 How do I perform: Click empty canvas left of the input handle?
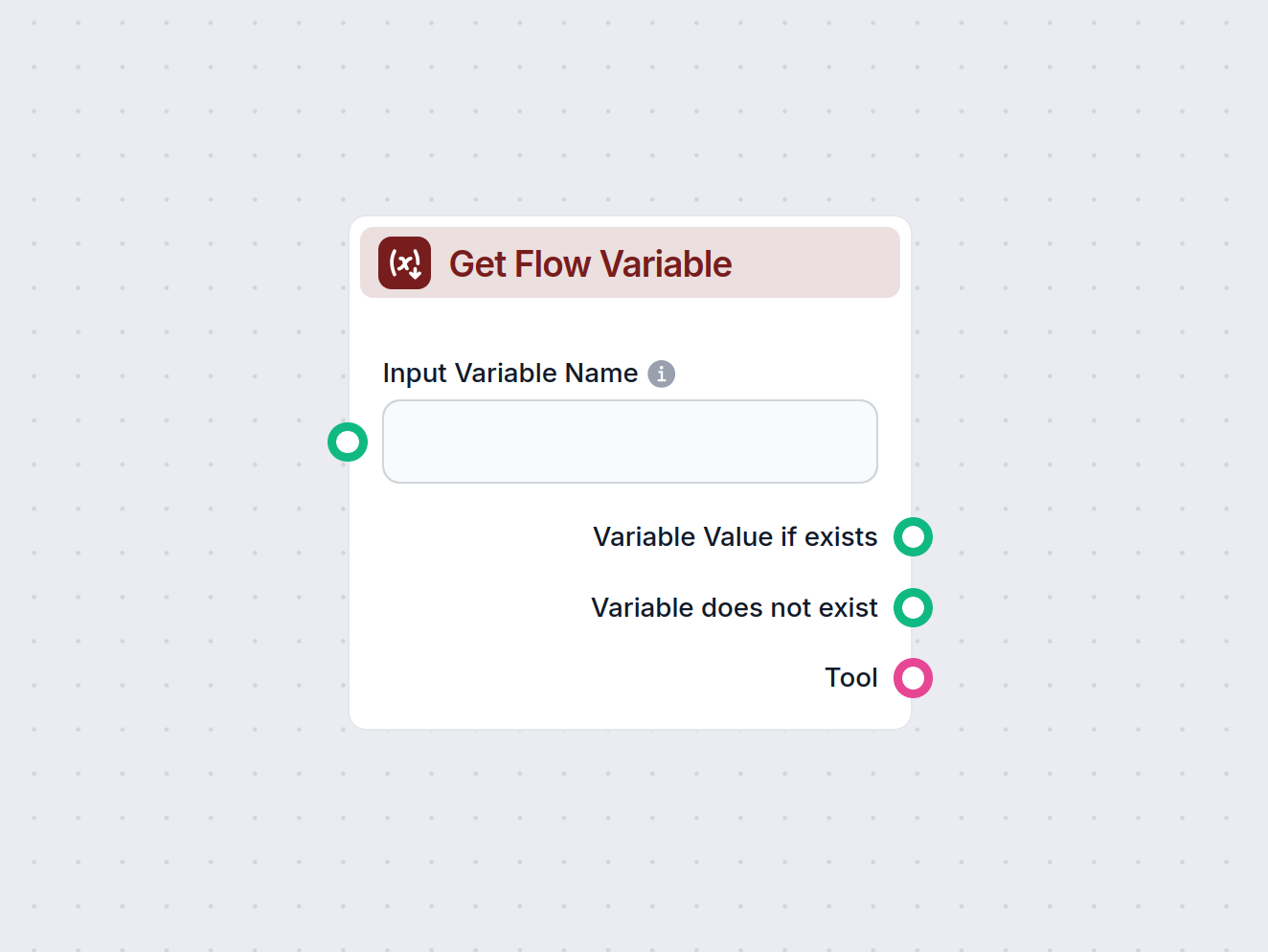[192, 442]
